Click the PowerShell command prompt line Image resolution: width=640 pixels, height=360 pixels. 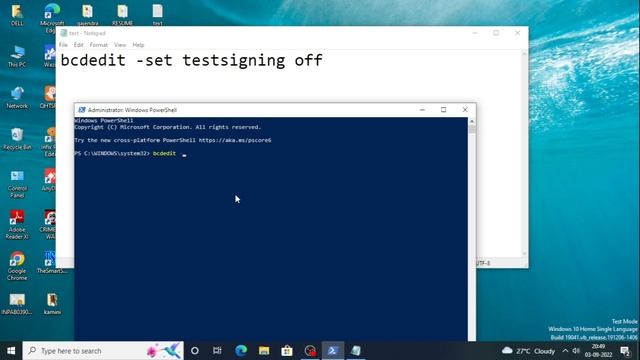[131, 153]
